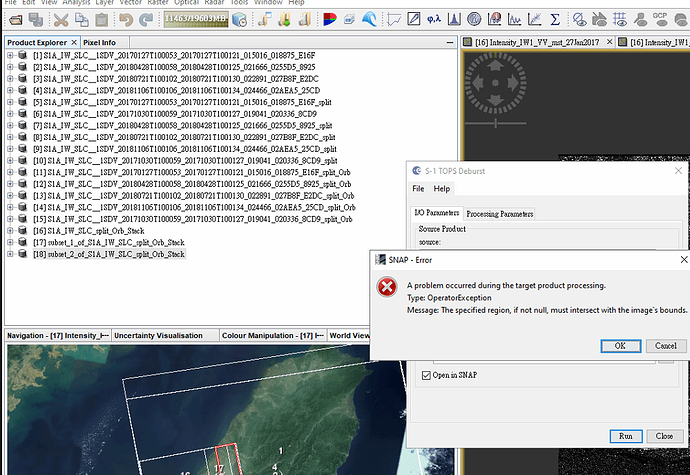Image resolution: width=690 pixels, height=475 pixels.
Task: Click the memory usage bar 11463/19603MB
Action: pos(196,19)
